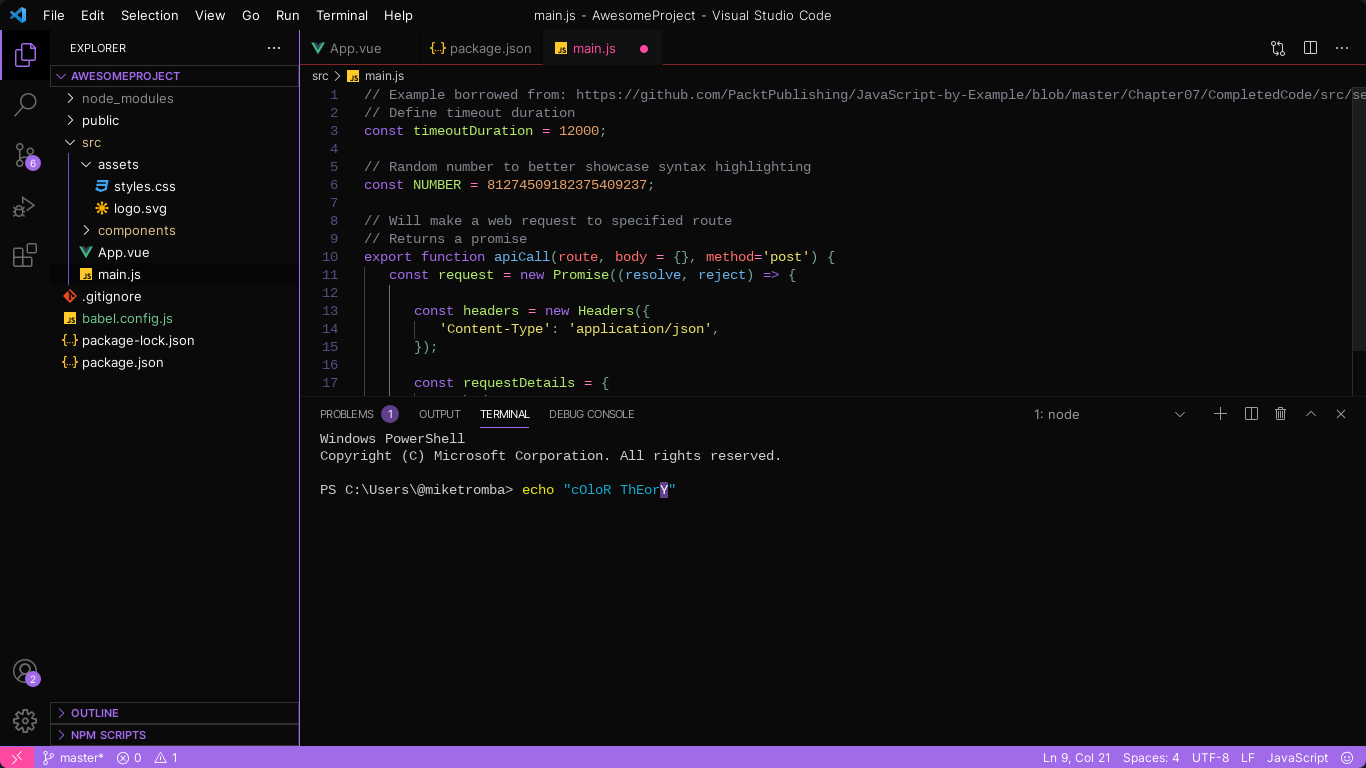Screen dimensions: 1366x768
Task: Click the src breadcrumb segment
Action: point(320,76)
